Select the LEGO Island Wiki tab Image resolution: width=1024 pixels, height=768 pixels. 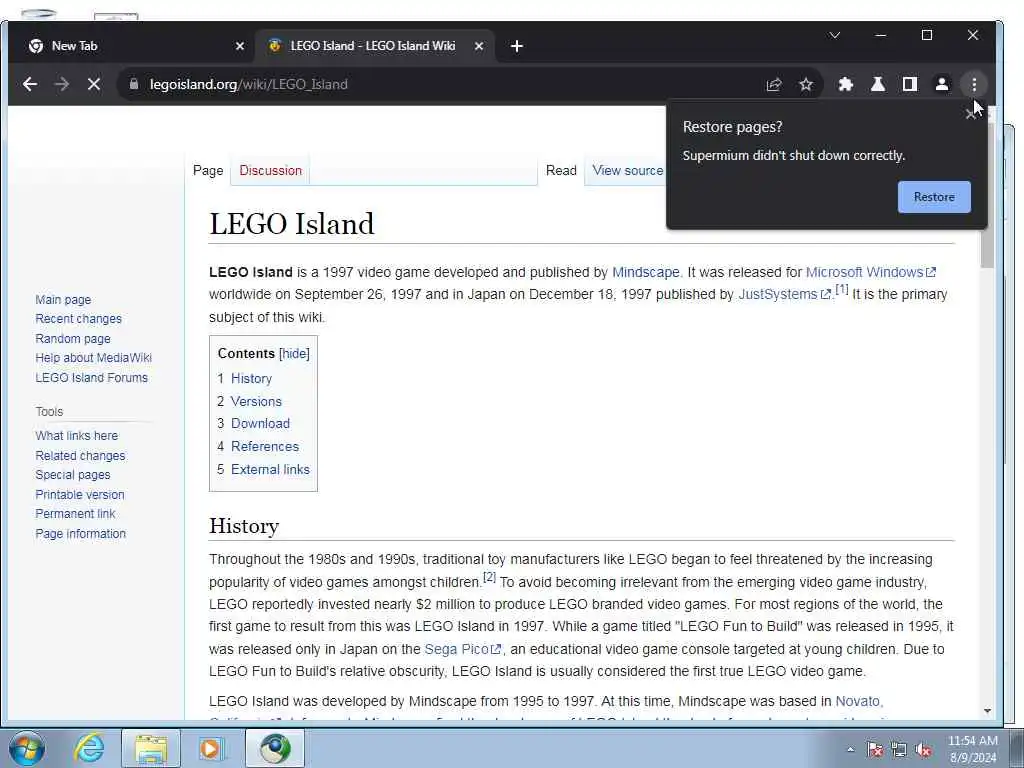tap(374, 46)
